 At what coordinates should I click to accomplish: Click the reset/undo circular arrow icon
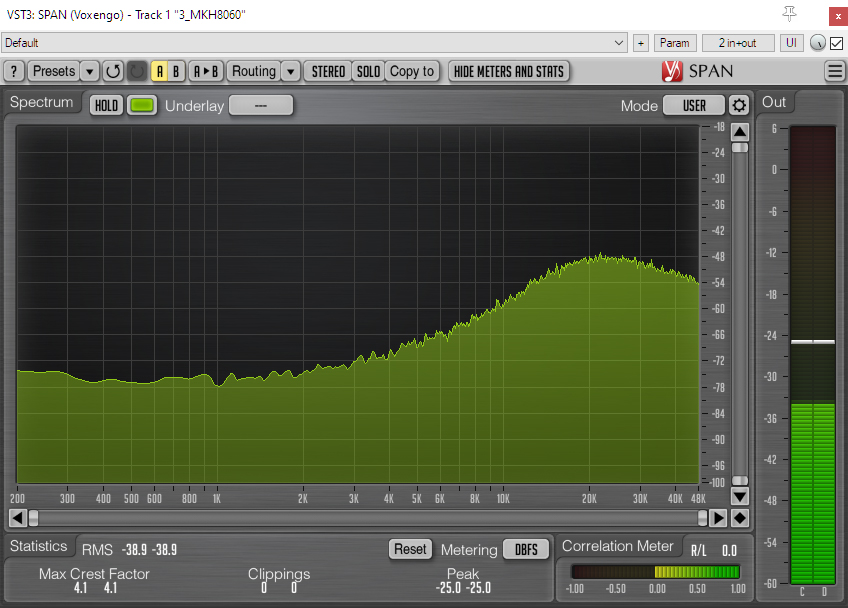click(x=113, y=71)
